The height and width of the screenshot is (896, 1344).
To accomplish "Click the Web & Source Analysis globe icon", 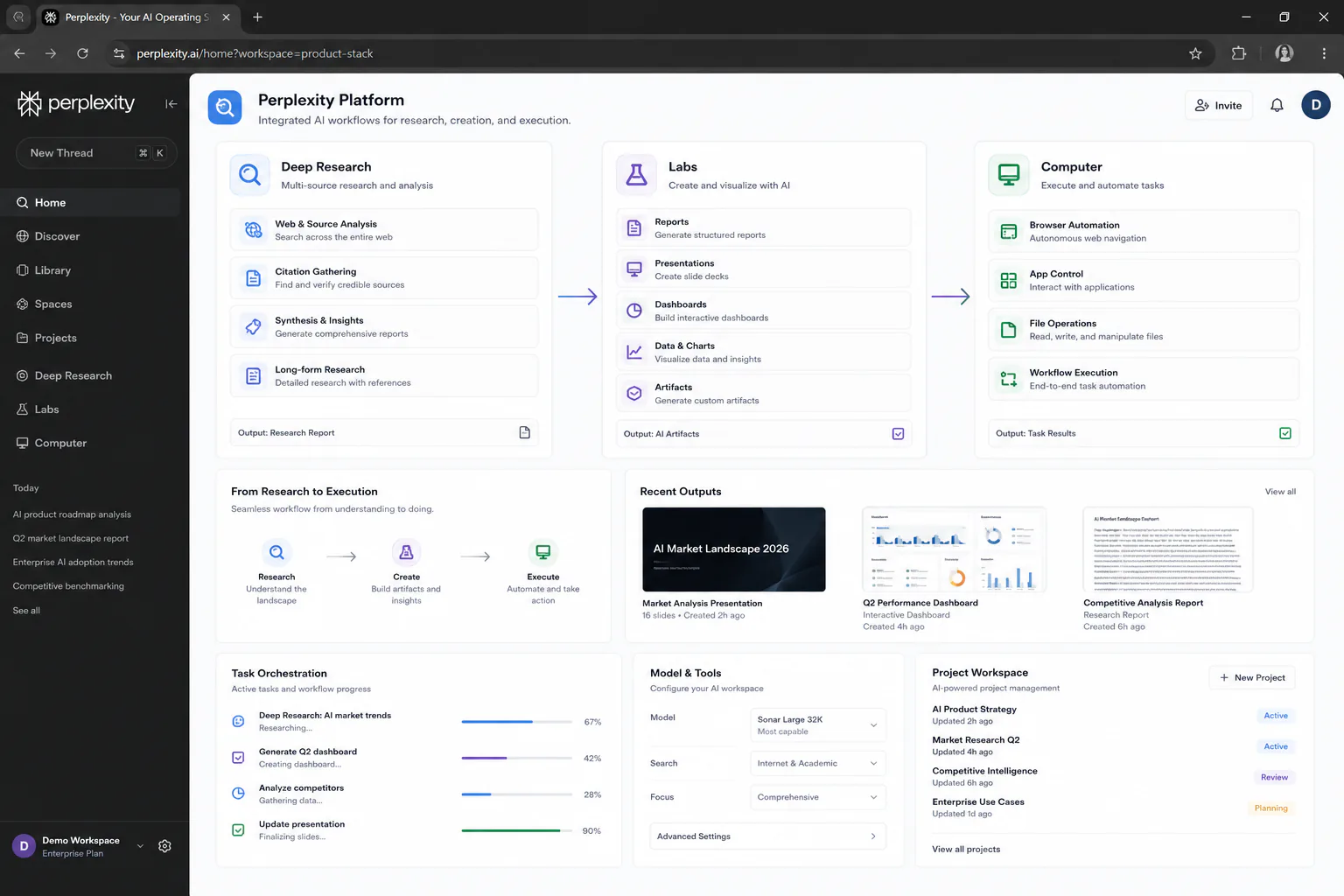I will (x=253, y=229).
